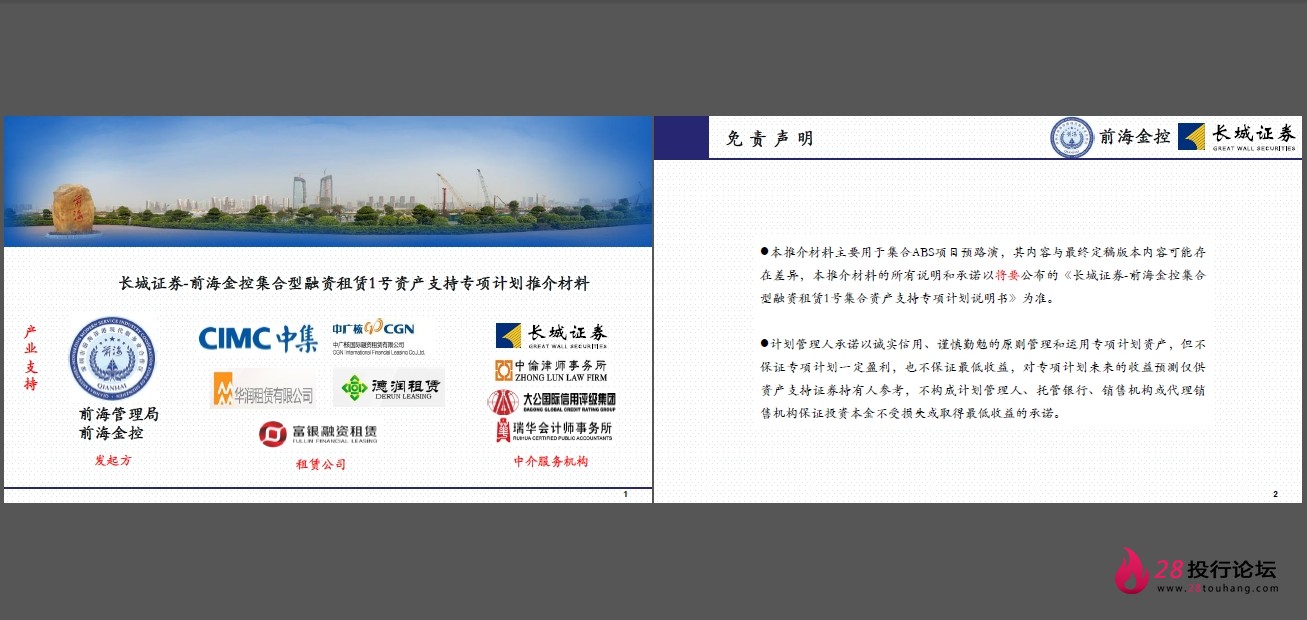This screenshot has width=1307, height=620.
Task: Select the 华润租赁有限公司 logo
Action: [x=263, y=389]
